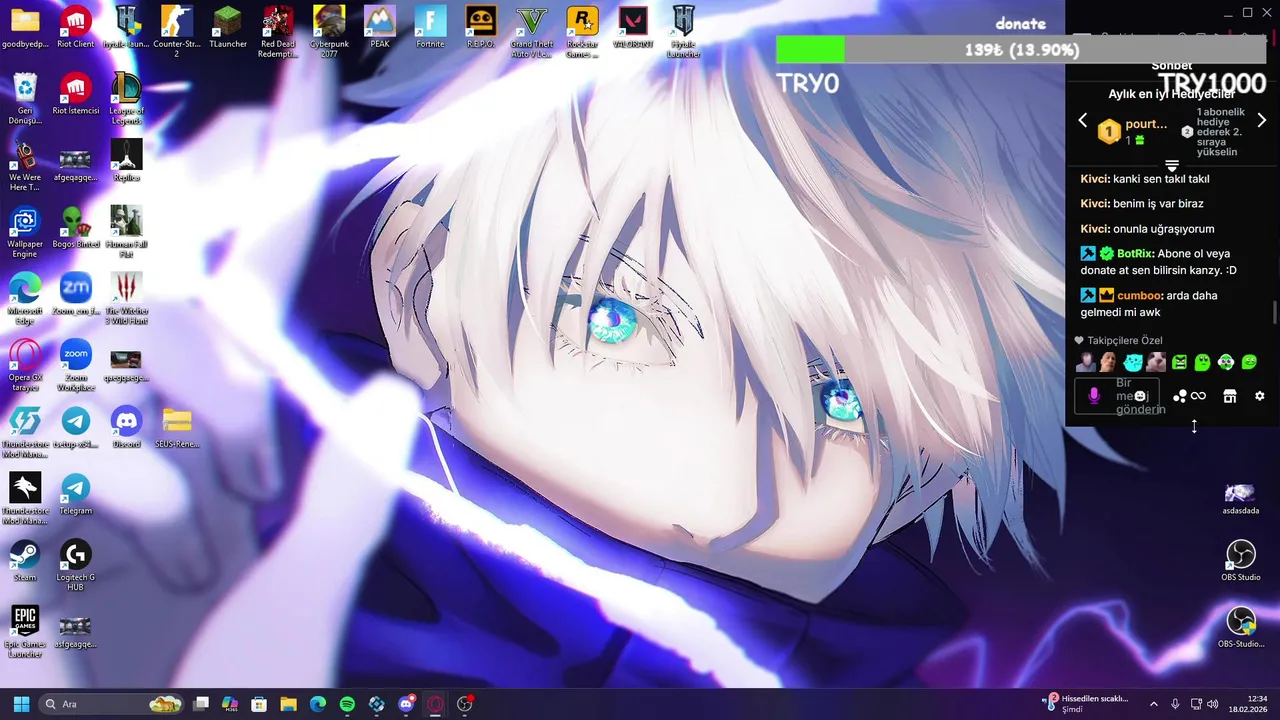Show next gifter leaderboard entry
Viewport: 1280px width, 720px height.
[x=1261, y=120]
